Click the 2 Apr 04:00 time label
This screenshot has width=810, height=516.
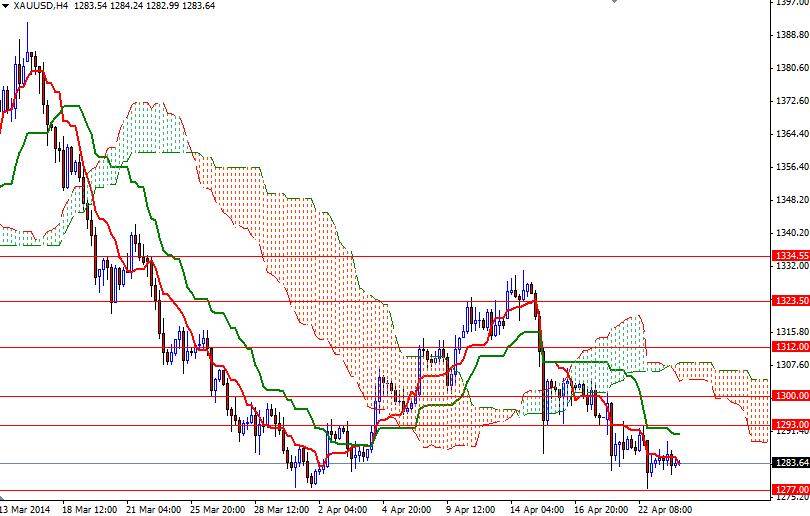click(x=342, y=509)
